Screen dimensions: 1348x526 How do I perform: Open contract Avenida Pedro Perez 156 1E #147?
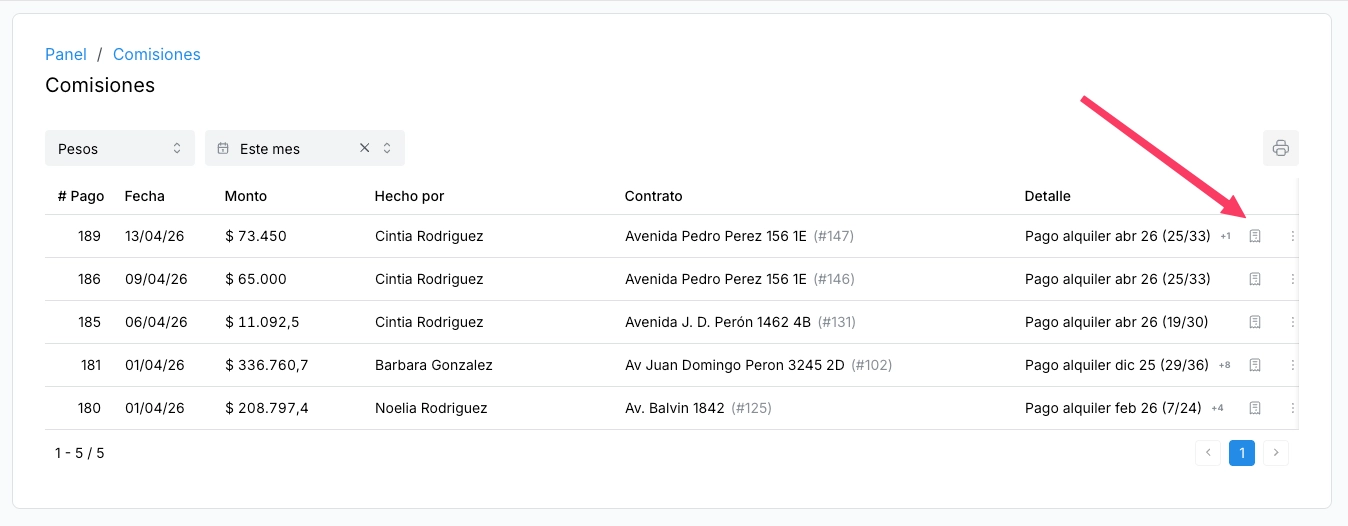(x=739, y=236)
